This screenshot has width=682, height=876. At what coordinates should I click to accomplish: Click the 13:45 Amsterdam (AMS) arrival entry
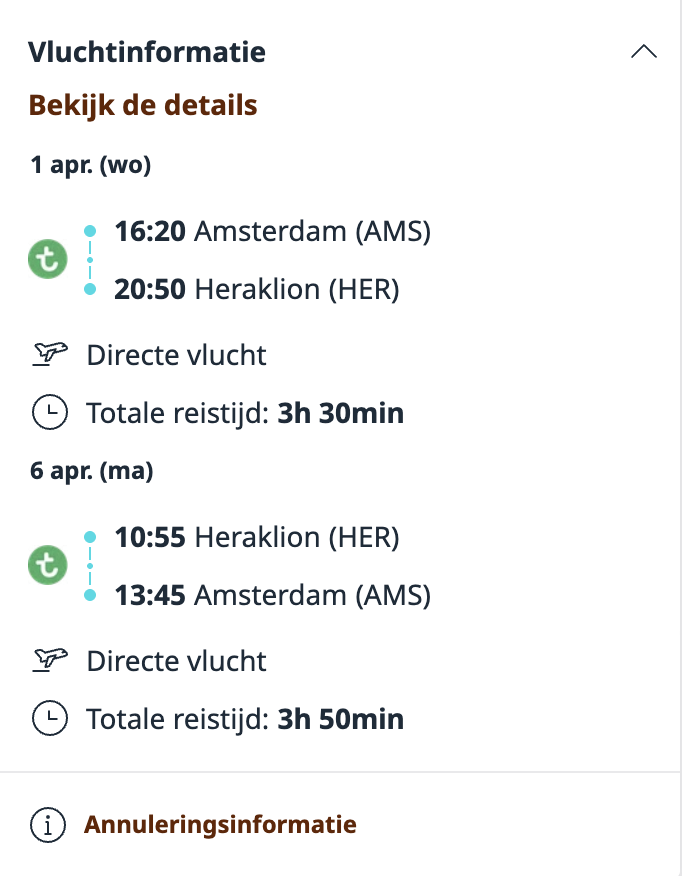coord(272,594)
